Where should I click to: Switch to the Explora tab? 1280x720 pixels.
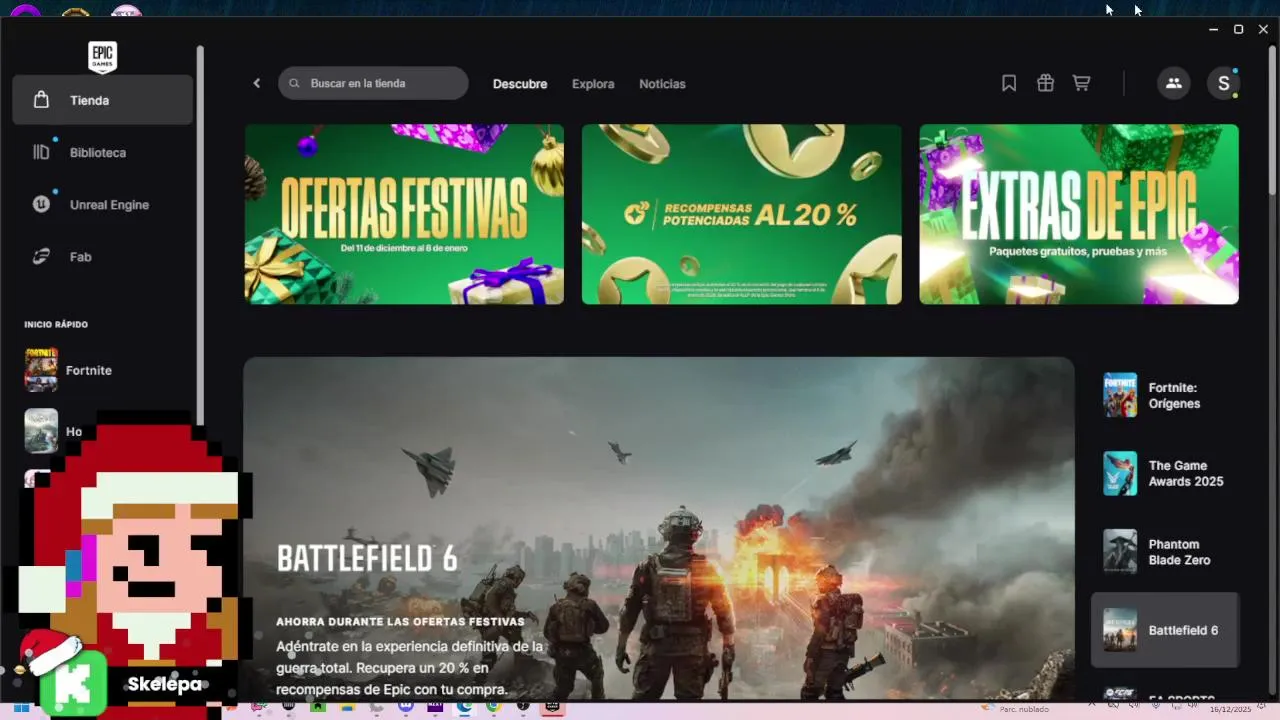tap(593, 84)
